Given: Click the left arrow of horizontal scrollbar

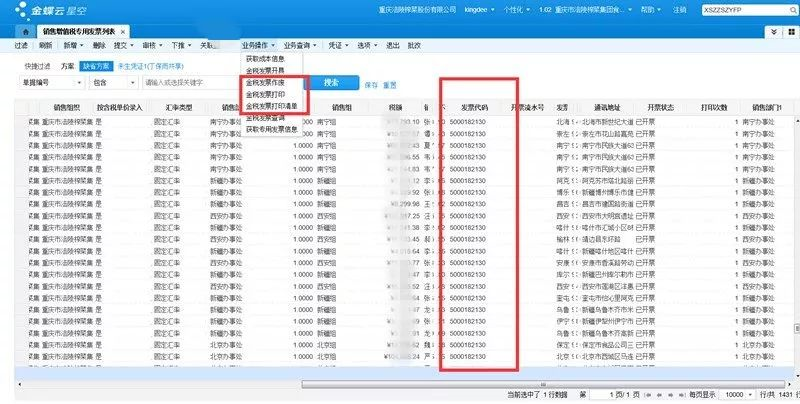Looking at the screenshot, I should pyautogui.click(x=19, y=384).
